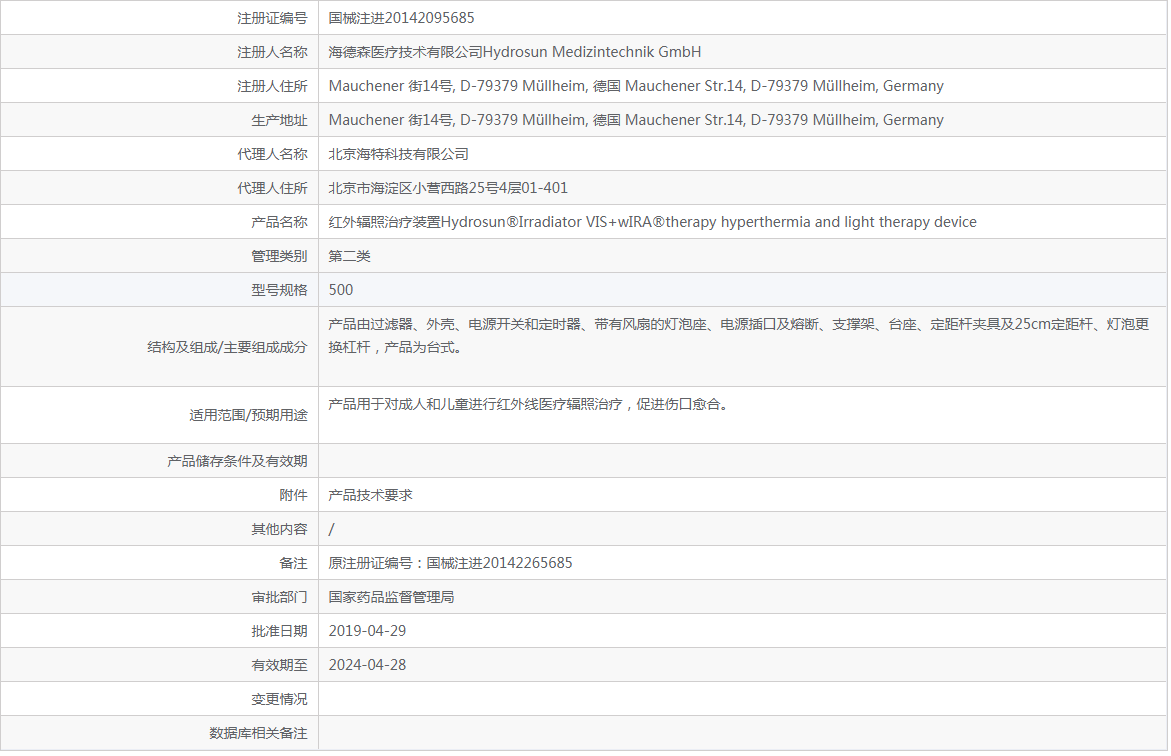The height and width of the screenshot is (756, 1171).
Task: Click the 批准日期 row label
Action: 279,631
